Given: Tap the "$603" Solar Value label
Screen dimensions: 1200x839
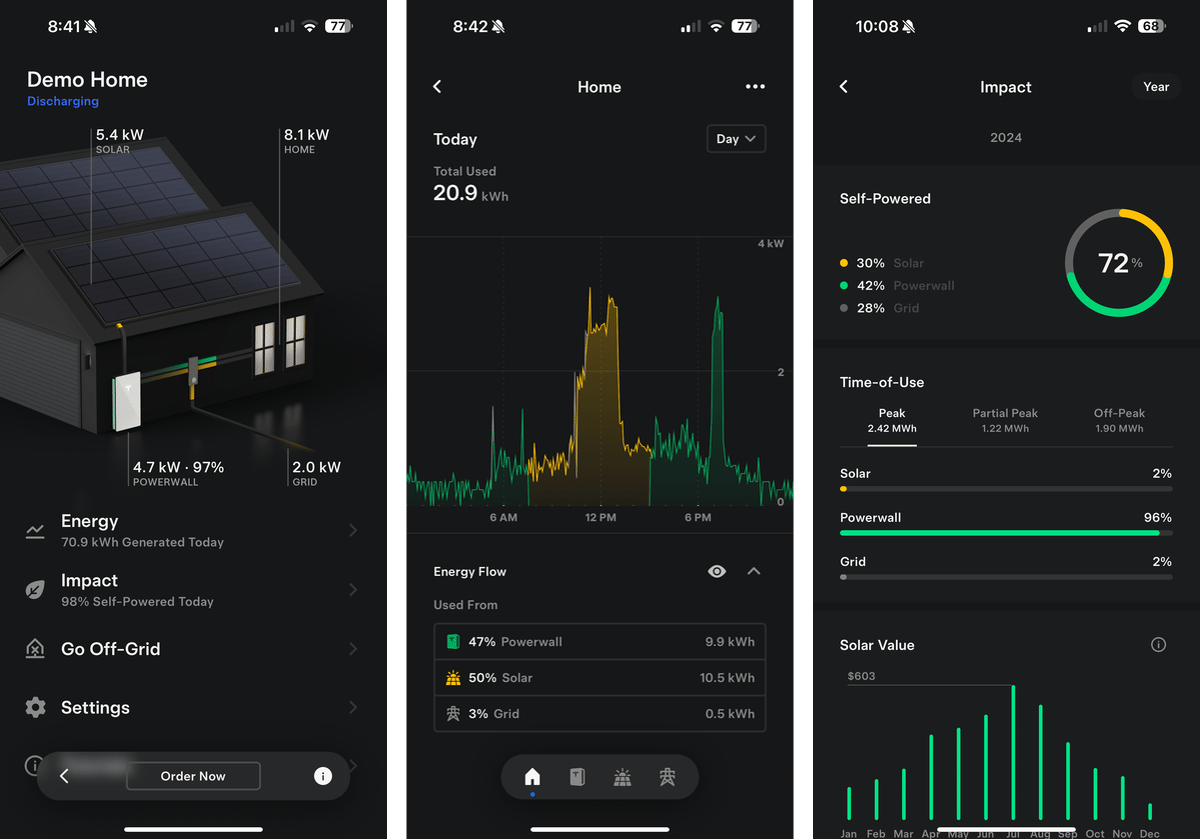Looking at the screenshot, I should pos(861,676).
